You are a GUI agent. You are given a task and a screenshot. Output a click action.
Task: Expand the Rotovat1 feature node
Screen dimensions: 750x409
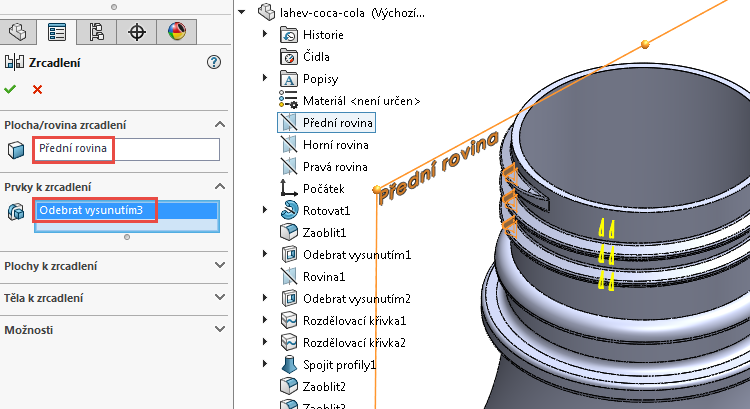coord(265,210)
